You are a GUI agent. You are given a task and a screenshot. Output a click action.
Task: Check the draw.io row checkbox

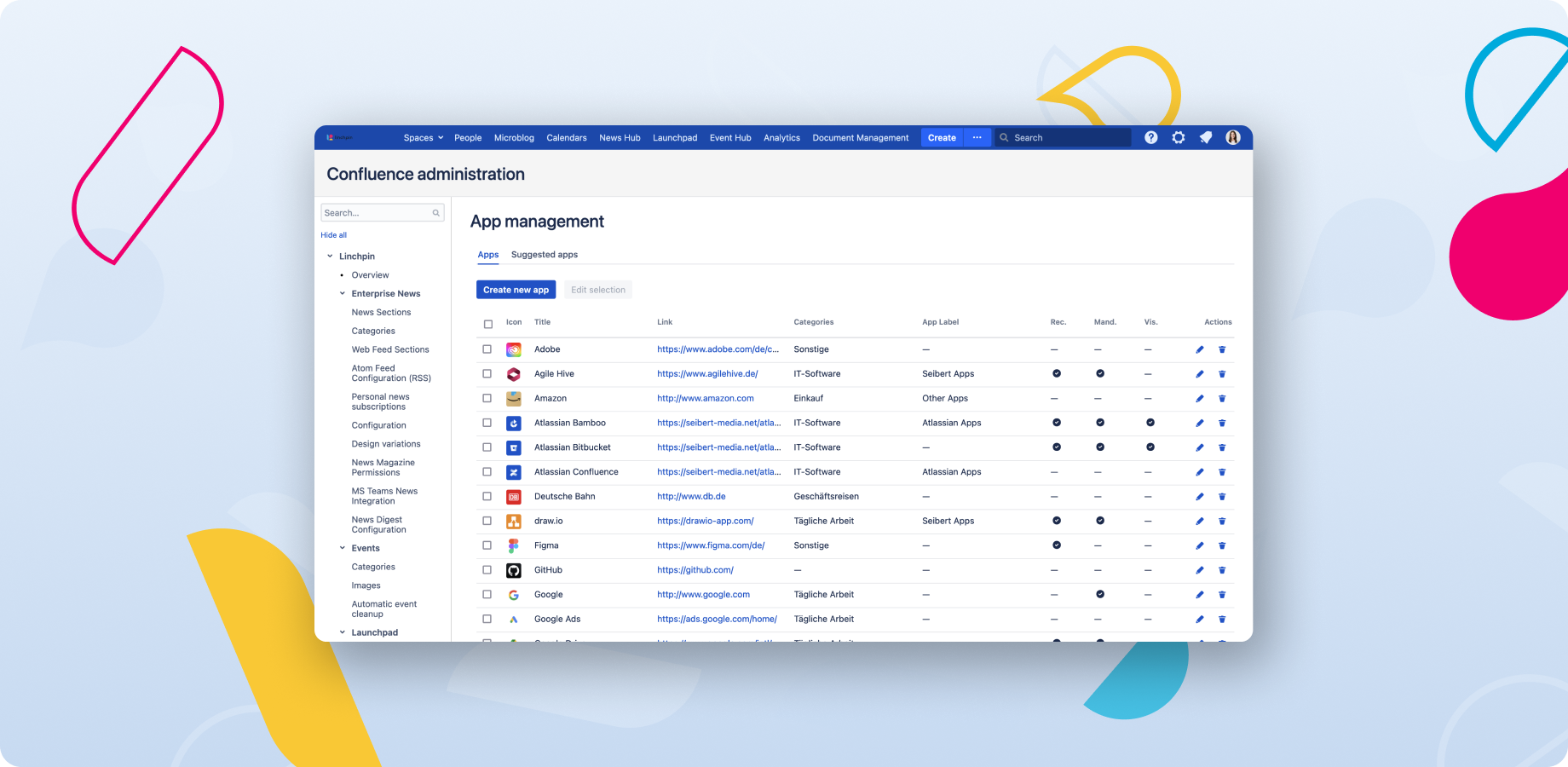pyautogui.click(x=487, y=521)
